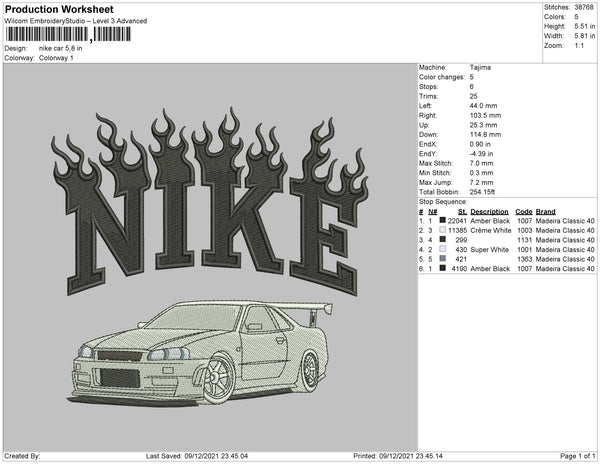The width and height of the screenshot is (600, 464).
Task: Click the design name 'nike car 5,8 in'
Action: [x=60, y=48]
